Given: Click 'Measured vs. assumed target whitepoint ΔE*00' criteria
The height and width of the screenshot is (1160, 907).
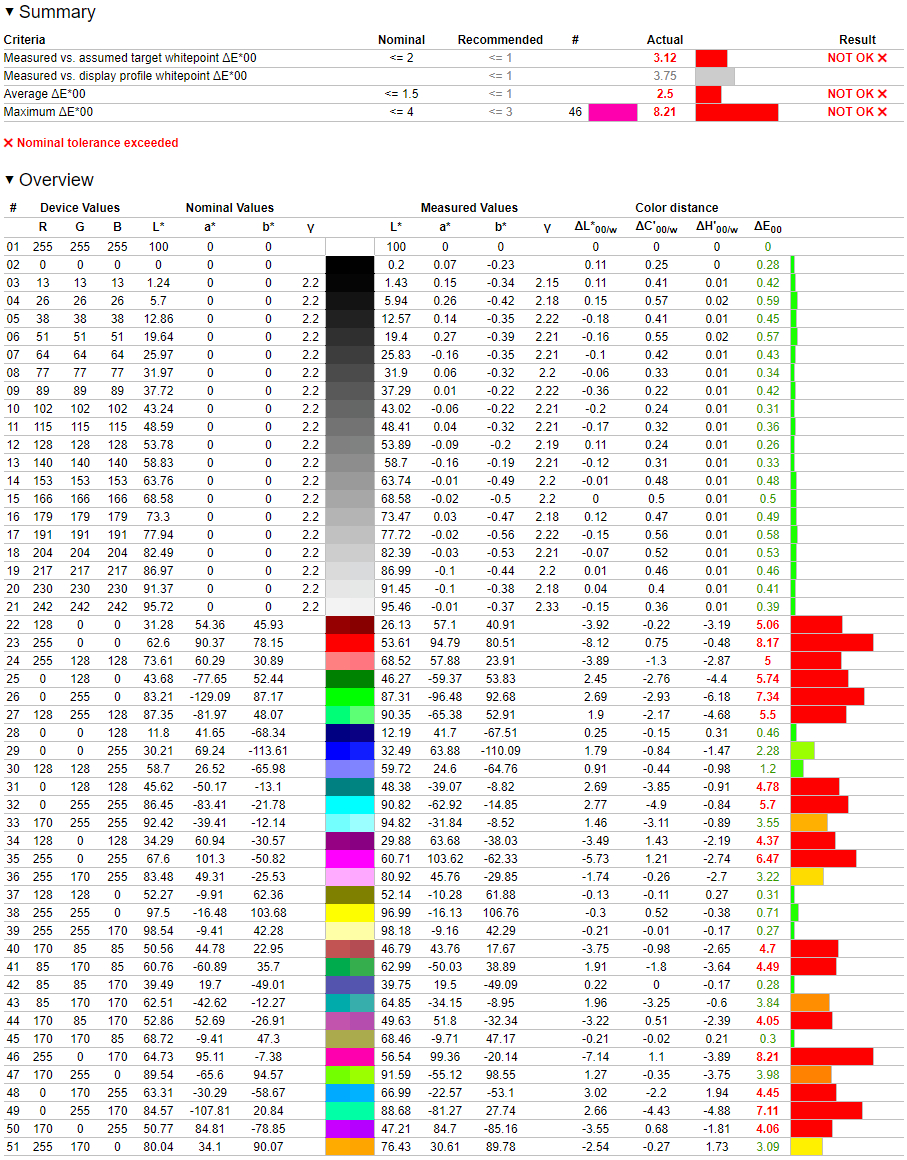Looking at the screenshot, I should pos(130,58).
